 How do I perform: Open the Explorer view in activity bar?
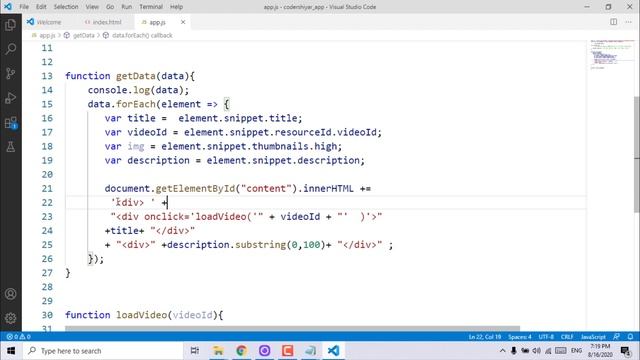(x=11, y=25)
